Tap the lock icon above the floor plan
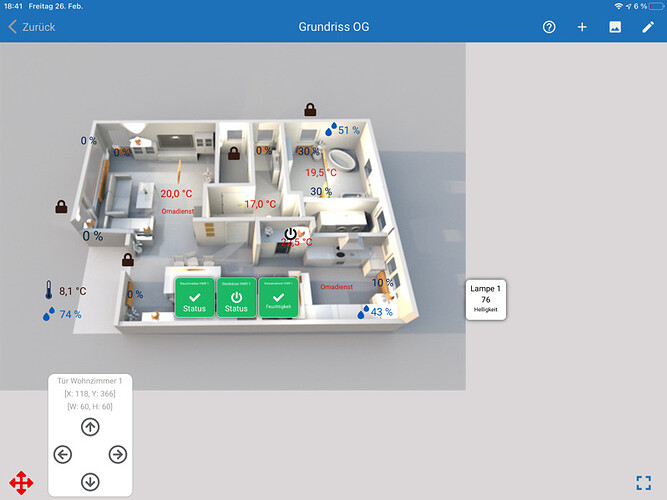 tap(310, 109)
